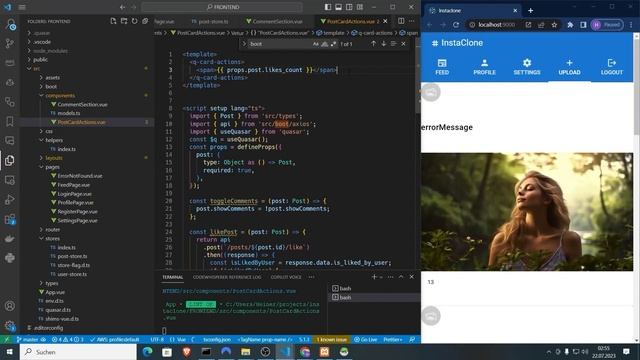Image resolution: width=640 pixels, height=360 pixels.
Task: Close the PostCardActions.vue editor tab
Action: point(385,21)
